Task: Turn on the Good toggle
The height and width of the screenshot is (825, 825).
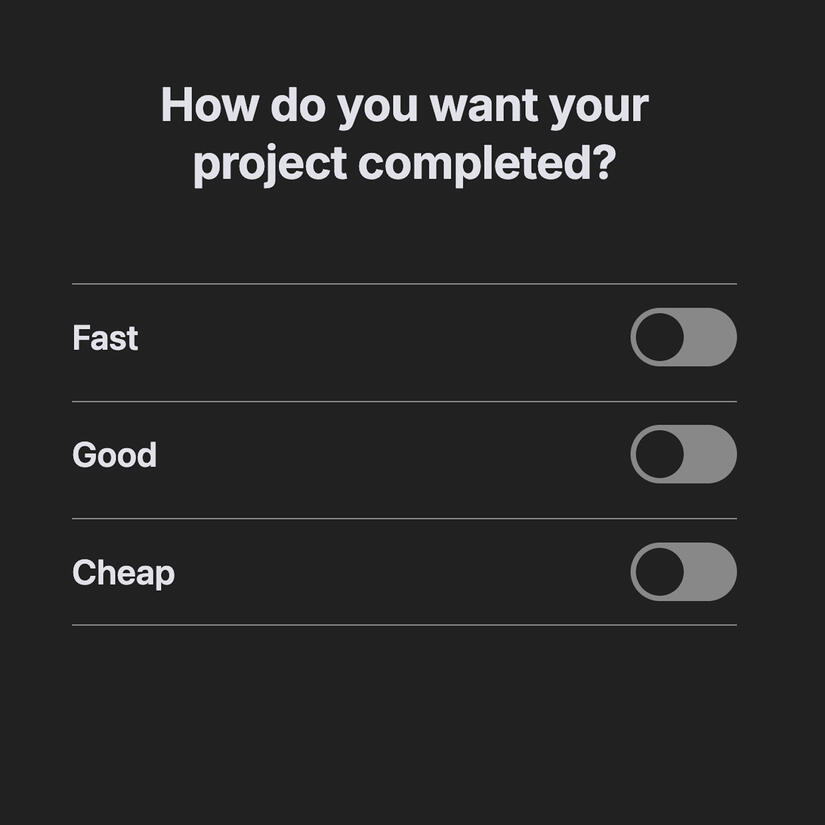Action: [683, 454]
